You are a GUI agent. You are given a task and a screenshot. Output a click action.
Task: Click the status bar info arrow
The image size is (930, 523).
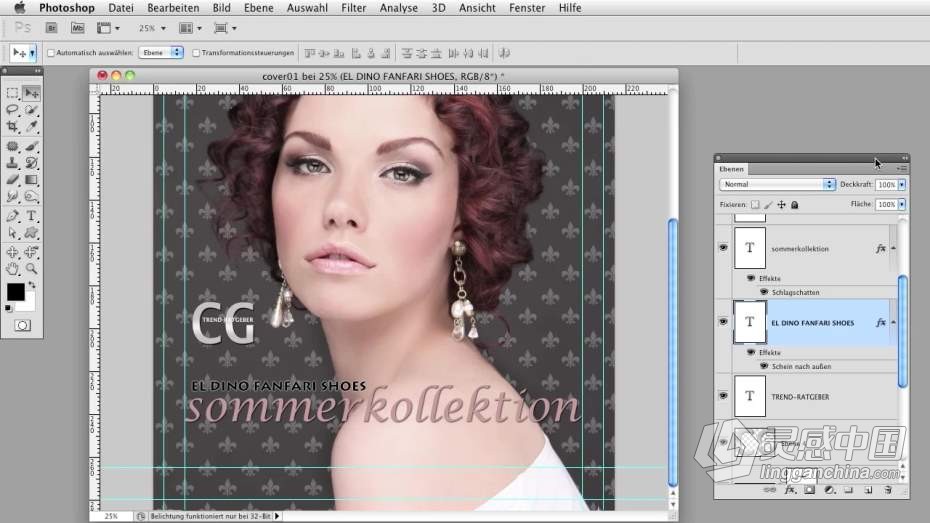(276, 516)
